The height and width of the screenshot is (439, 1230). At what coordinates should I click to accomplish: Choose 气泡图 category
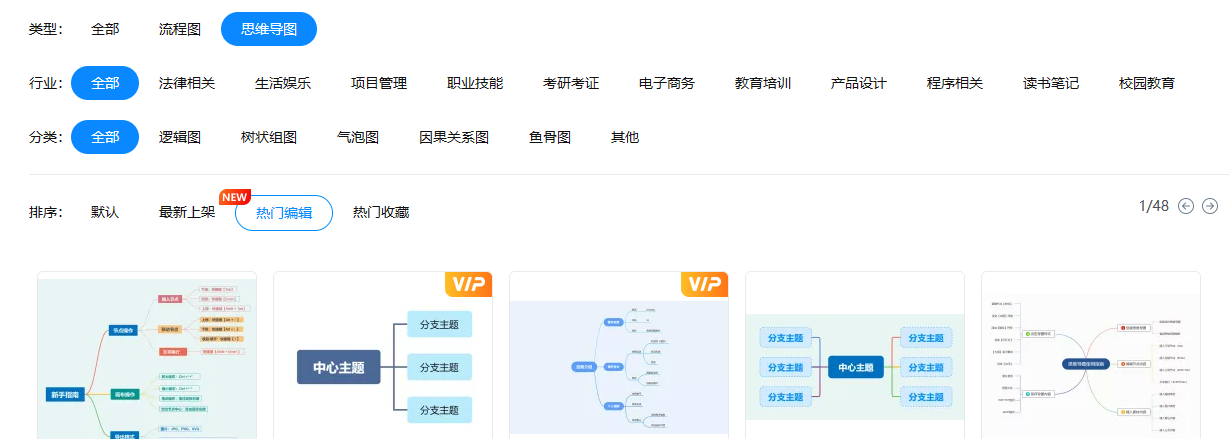[x=358, y=137]
